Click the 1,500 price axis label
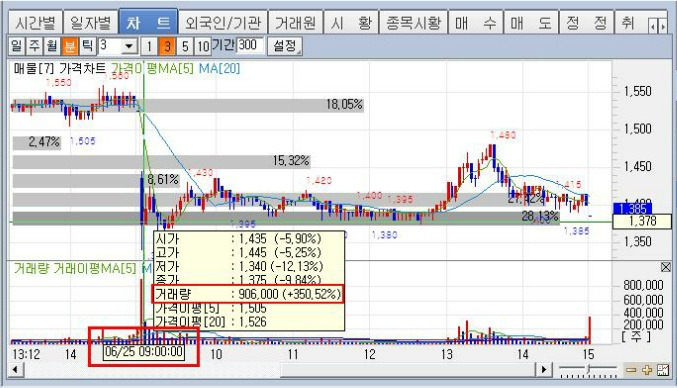This screenshot has height=388, width=677. [x=637, y=129]
